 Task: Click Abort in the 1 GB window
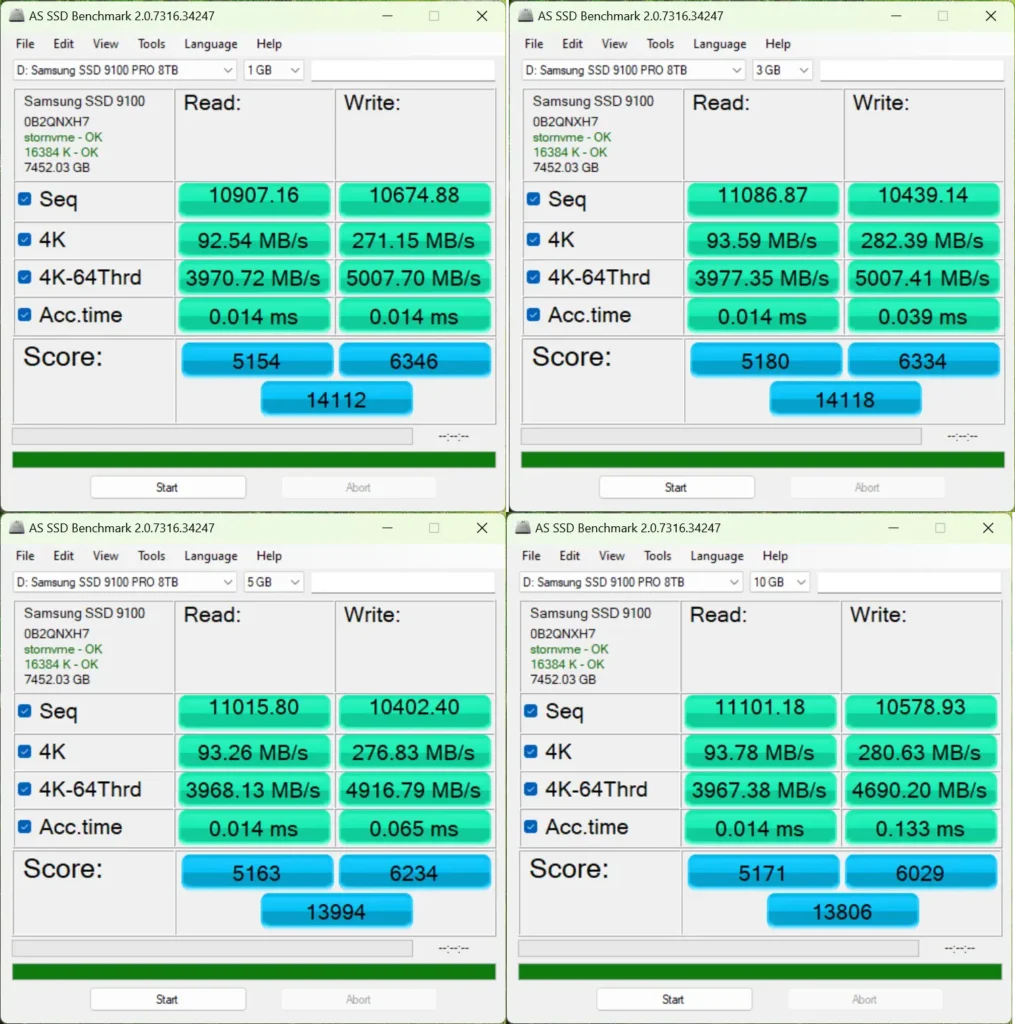359,487
